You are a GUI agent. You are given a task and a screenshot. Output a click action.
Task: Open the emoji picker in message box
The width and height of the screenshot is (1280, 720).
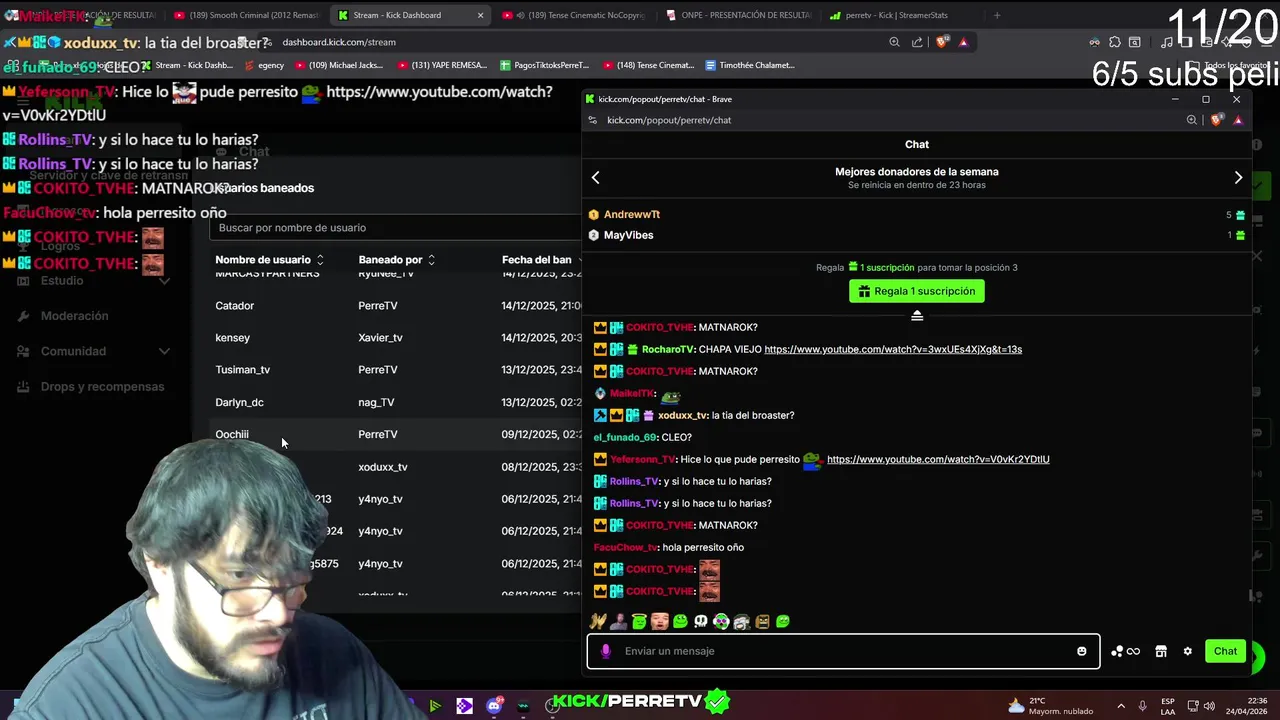pos(1081,651)
